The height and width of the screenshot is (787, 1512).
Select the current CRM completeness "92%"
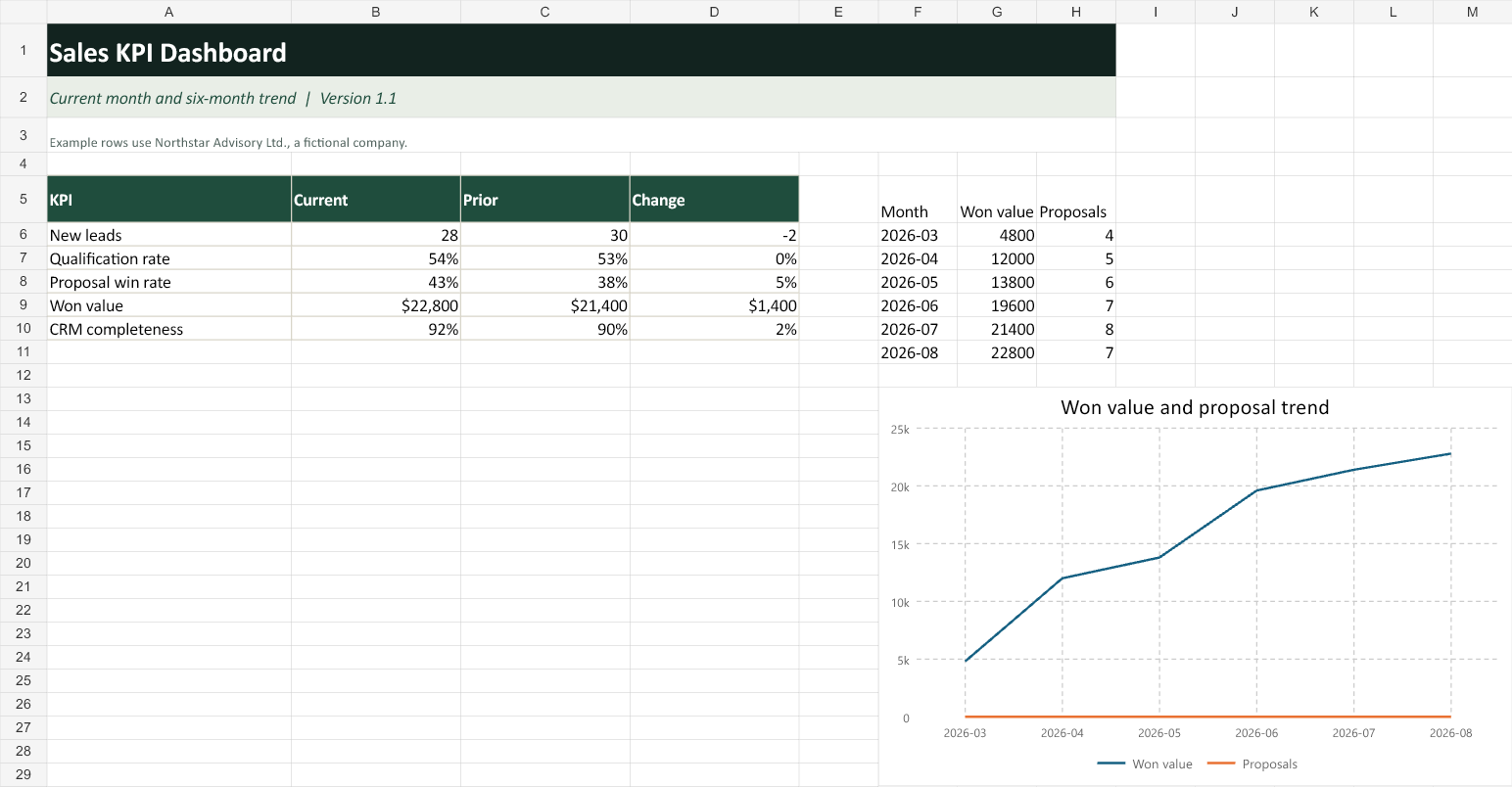pyautogui.click(x=375, y=329)
